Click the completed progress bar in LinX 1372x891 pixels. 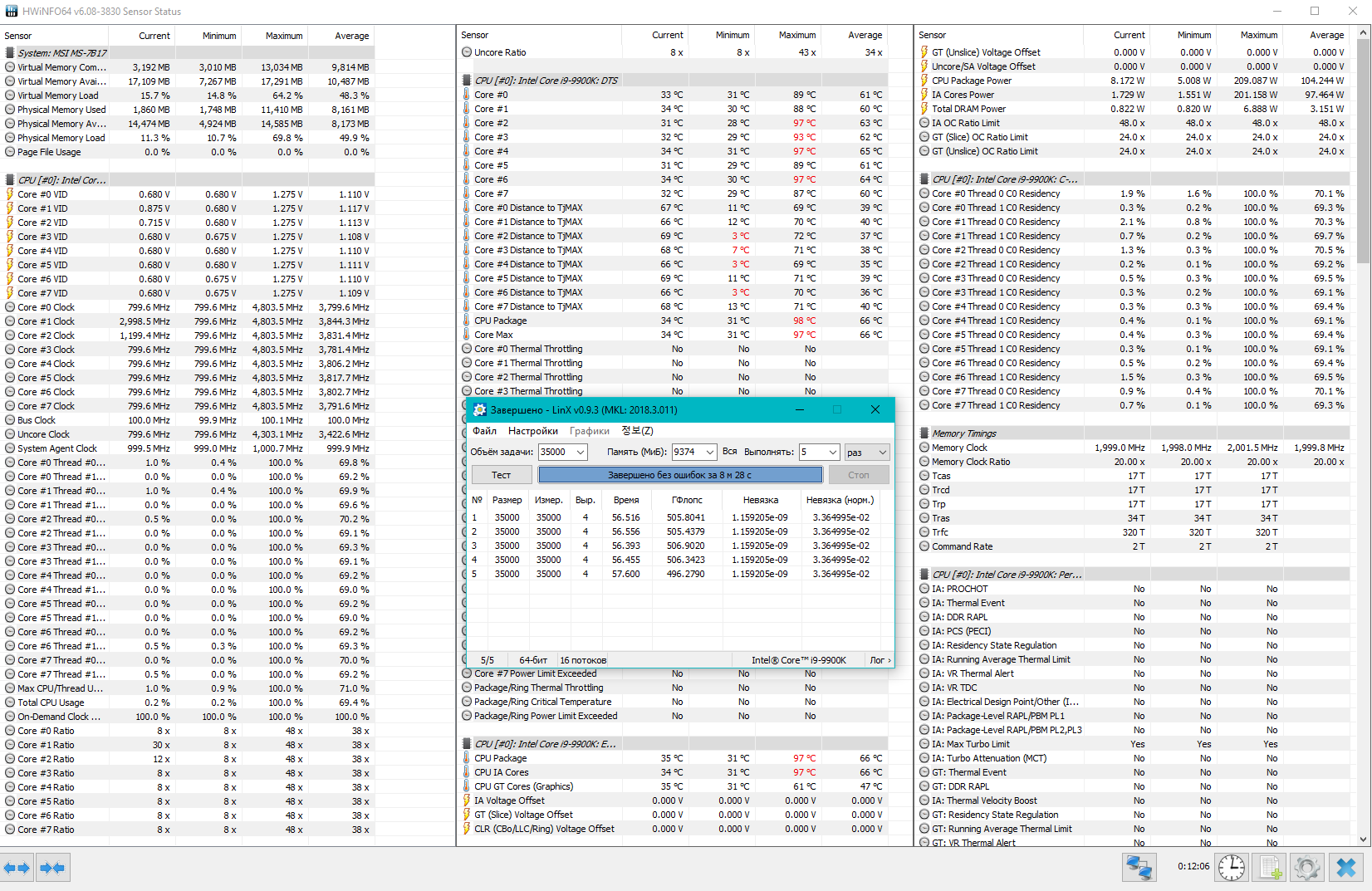680,475
